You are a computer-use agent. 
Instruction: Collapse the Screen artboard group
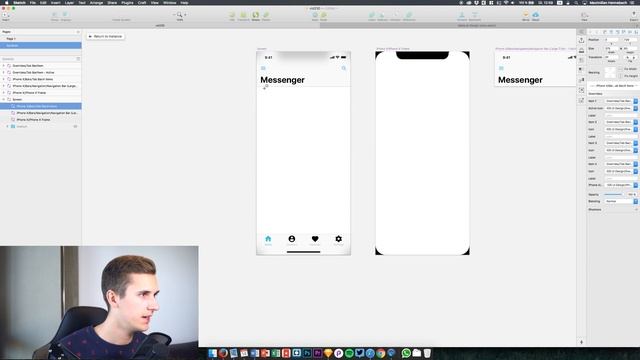click(4, 100)
